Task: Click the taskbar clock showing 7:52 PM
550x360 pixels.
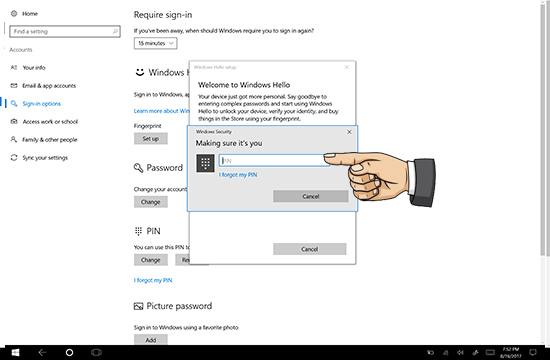Action: click(x=511, y=353)
